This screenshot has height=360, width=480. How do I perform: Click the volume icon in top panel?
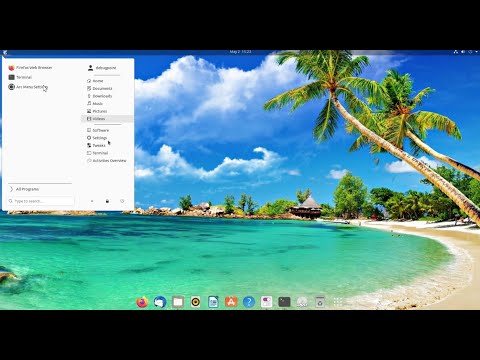point(463,52)
